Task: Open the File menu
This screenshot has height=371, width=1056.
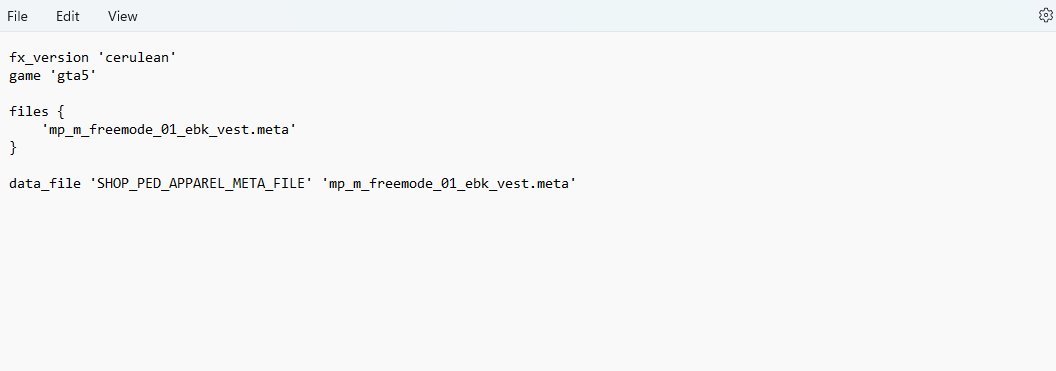Action: [x=18, y=16]
